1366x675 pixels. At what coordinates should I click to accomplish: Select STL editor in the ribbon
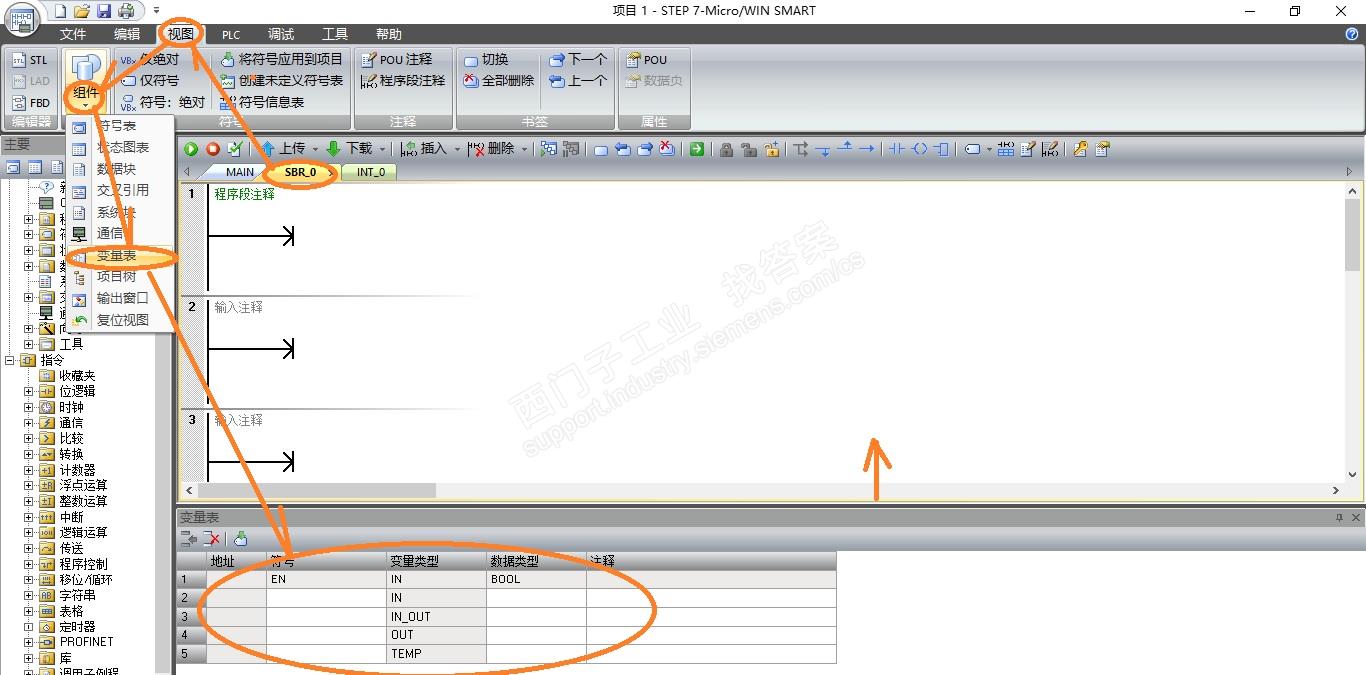tap(30, 60)
